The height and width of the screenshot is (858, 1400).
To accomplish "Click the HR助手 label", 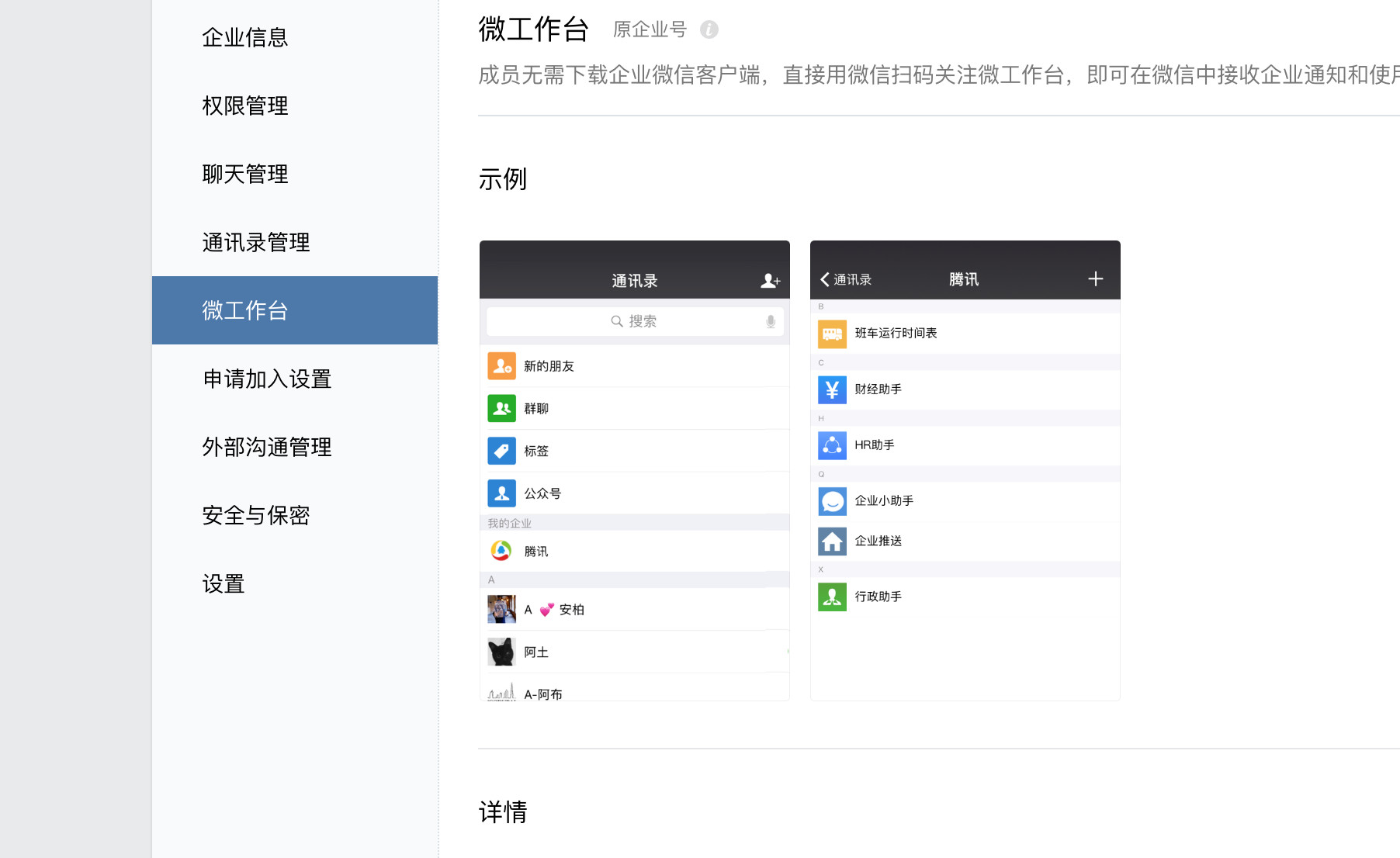I will (875, 445).
